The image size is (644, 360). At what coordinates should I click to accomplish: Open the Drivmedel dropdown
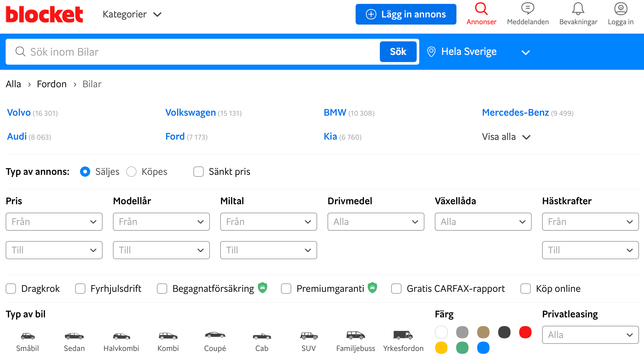[376, 222]
